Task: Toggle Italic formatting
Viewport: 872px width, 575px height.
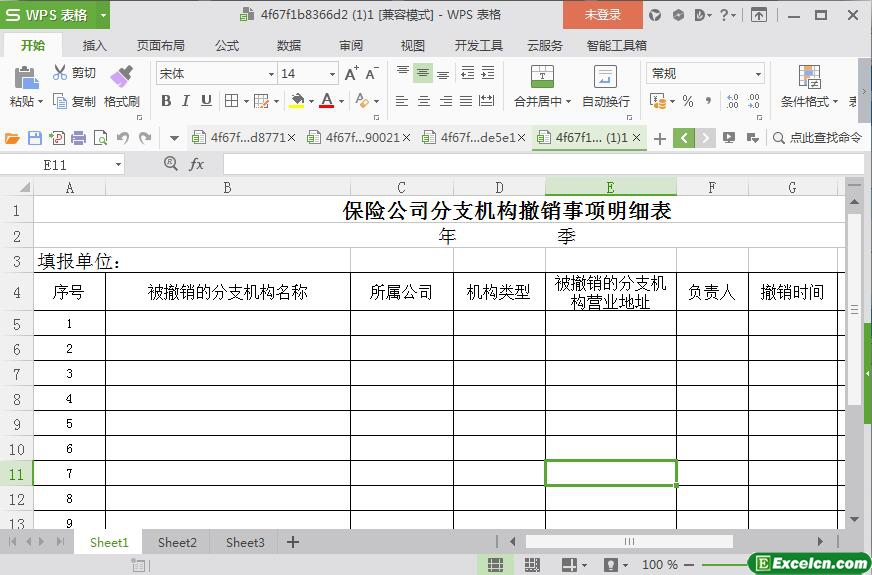Action: tap(186, 101)
